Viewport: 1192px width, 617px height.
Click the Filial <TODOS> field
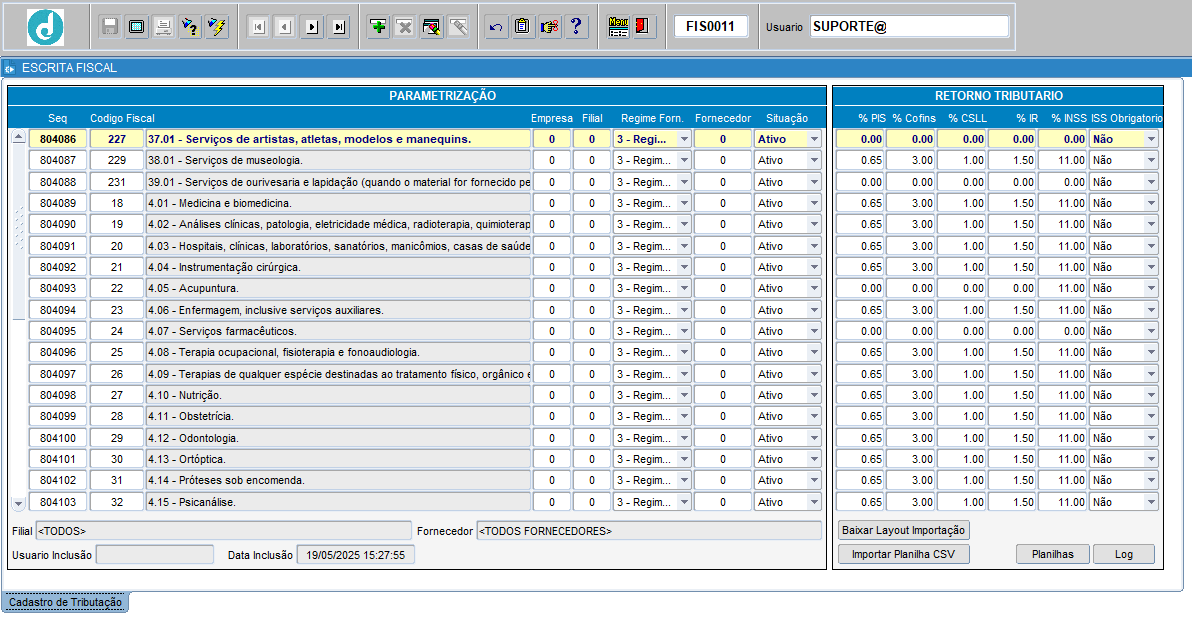(x=223, y=530)
